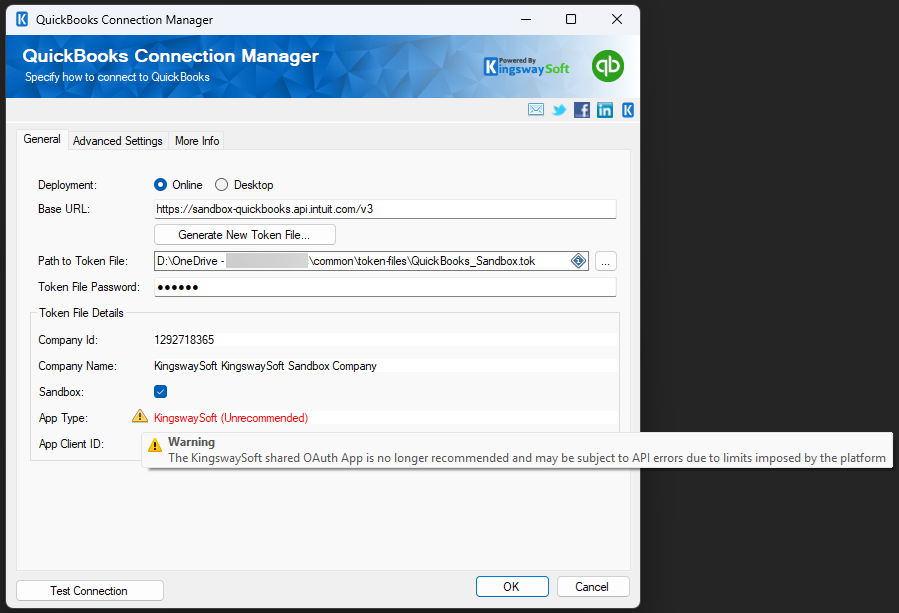Open the More Info tab
This screenshot has height=613, width=899.
196,141
